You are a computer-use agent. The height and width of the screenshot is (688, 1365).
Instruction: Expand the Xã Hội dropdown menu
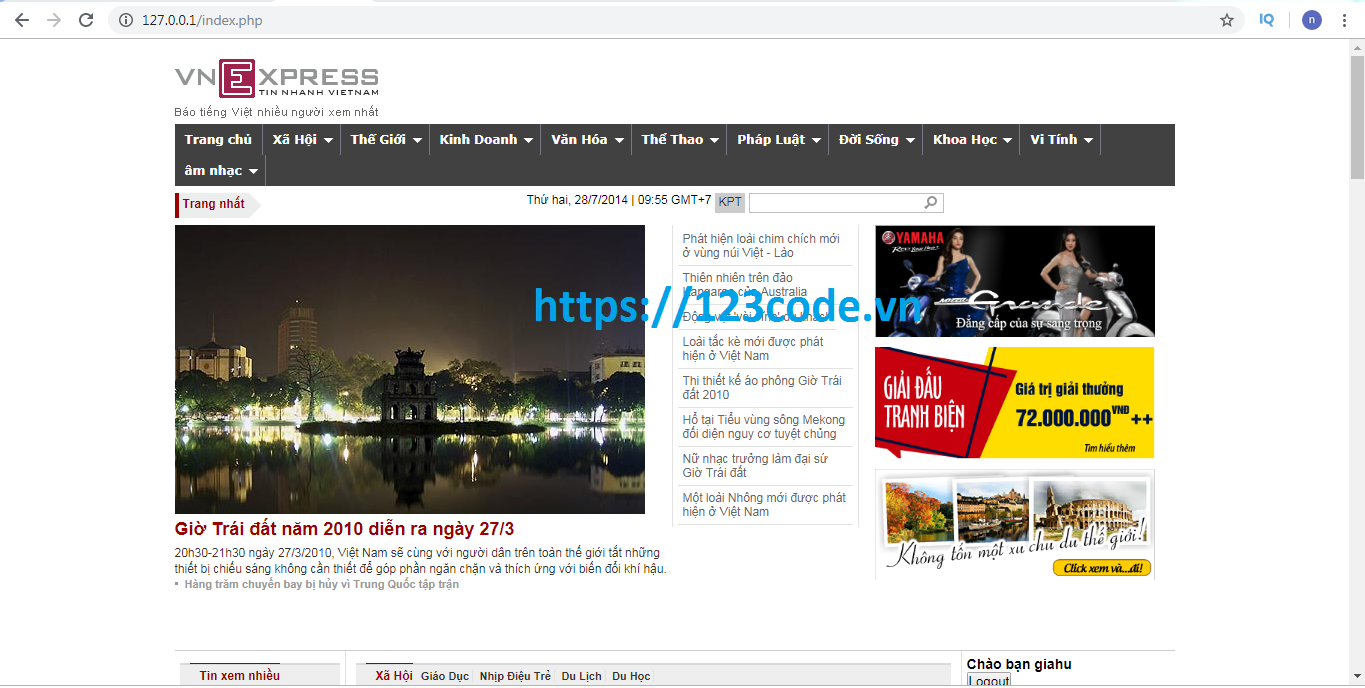(301, 139)
